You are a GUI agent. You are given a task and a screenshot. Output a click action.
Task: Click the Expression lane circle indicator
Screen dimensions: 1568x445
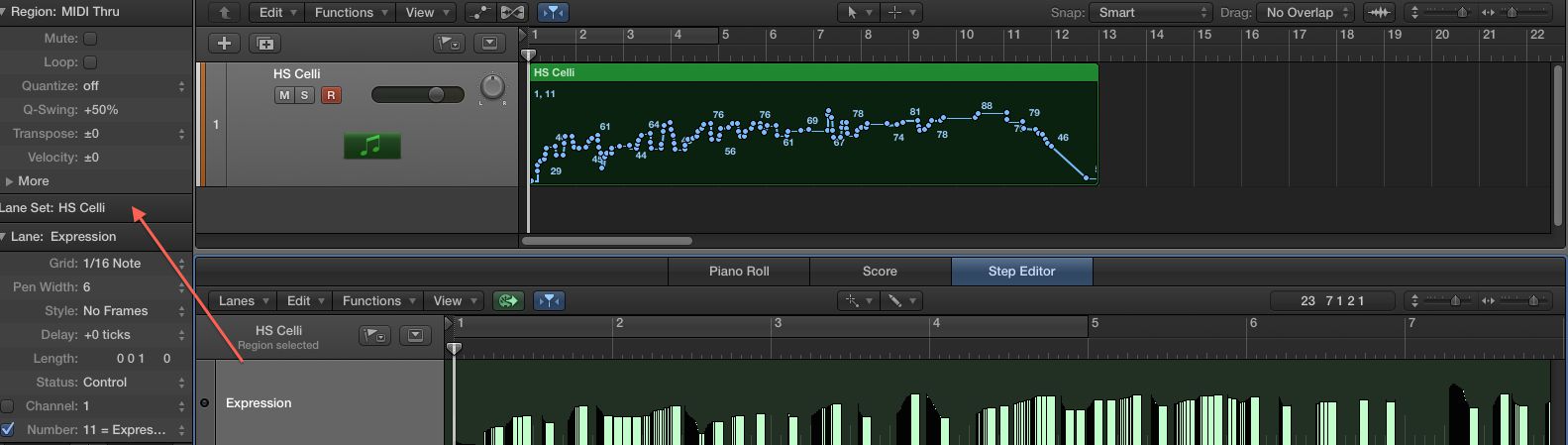(205, 403)
